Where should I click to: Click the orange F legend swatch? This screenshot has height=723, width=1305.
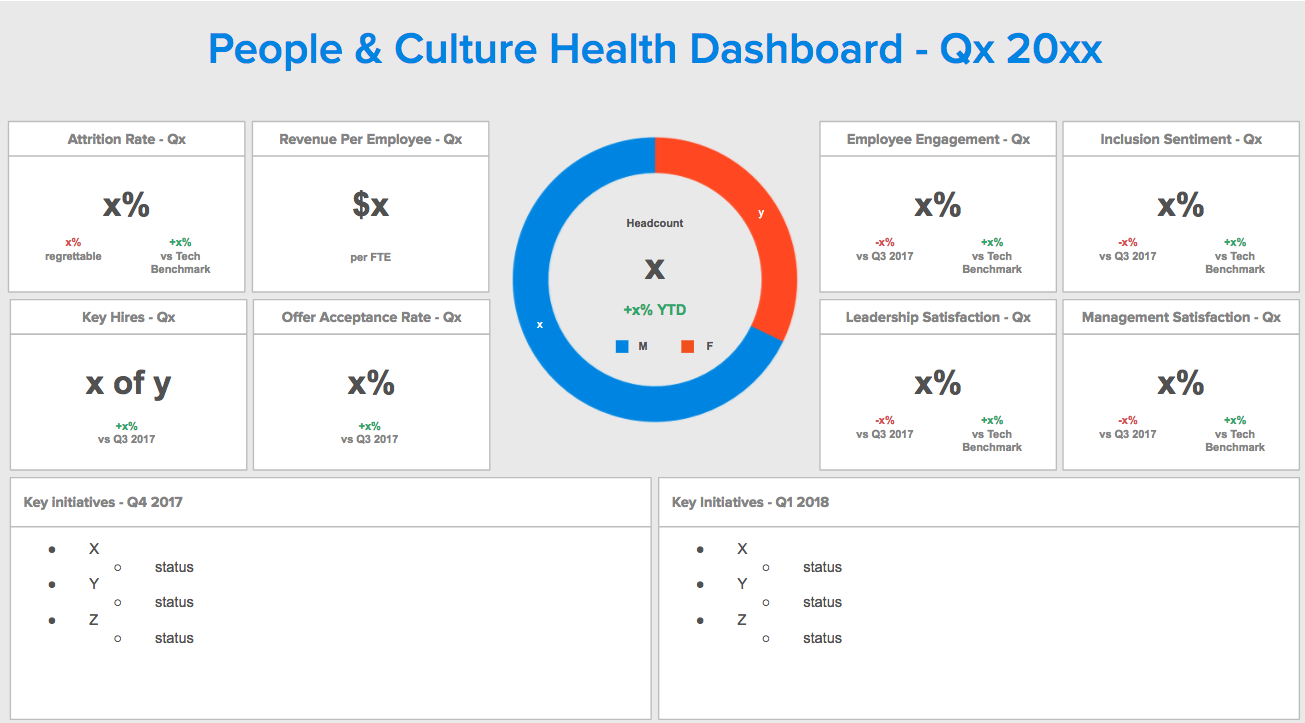(688, 346)
